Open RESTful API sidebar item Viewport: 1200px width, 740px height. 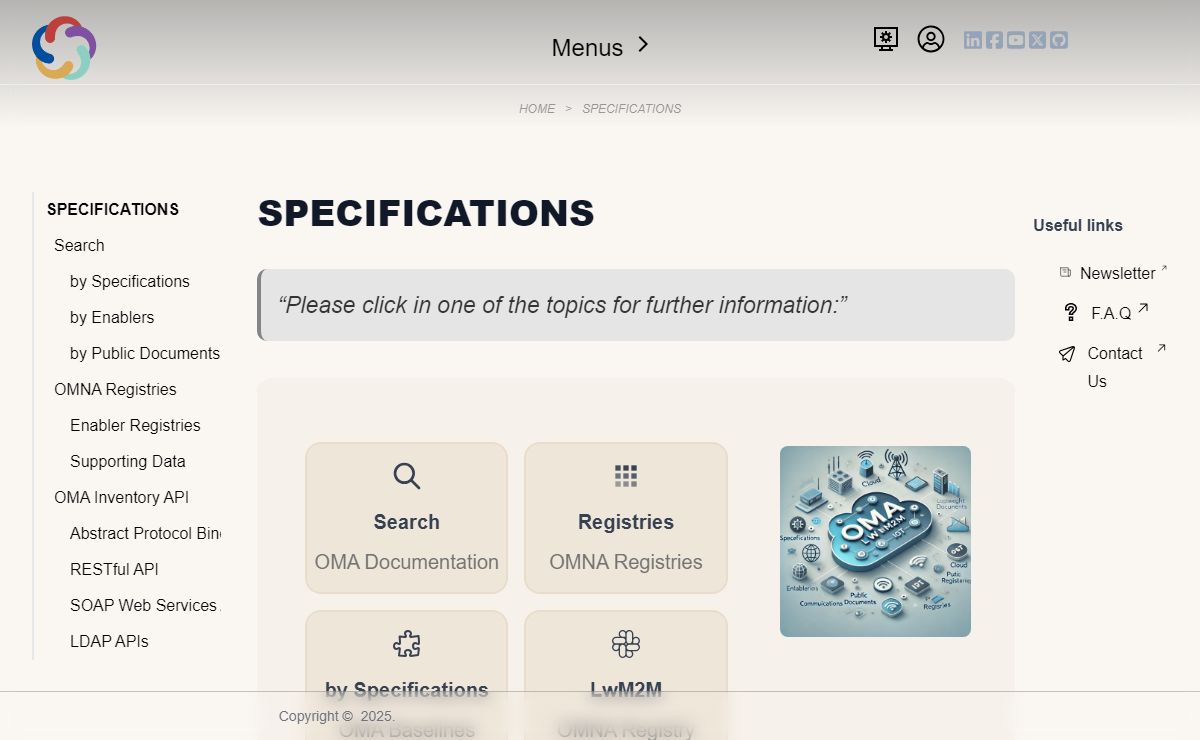point(114,569)
